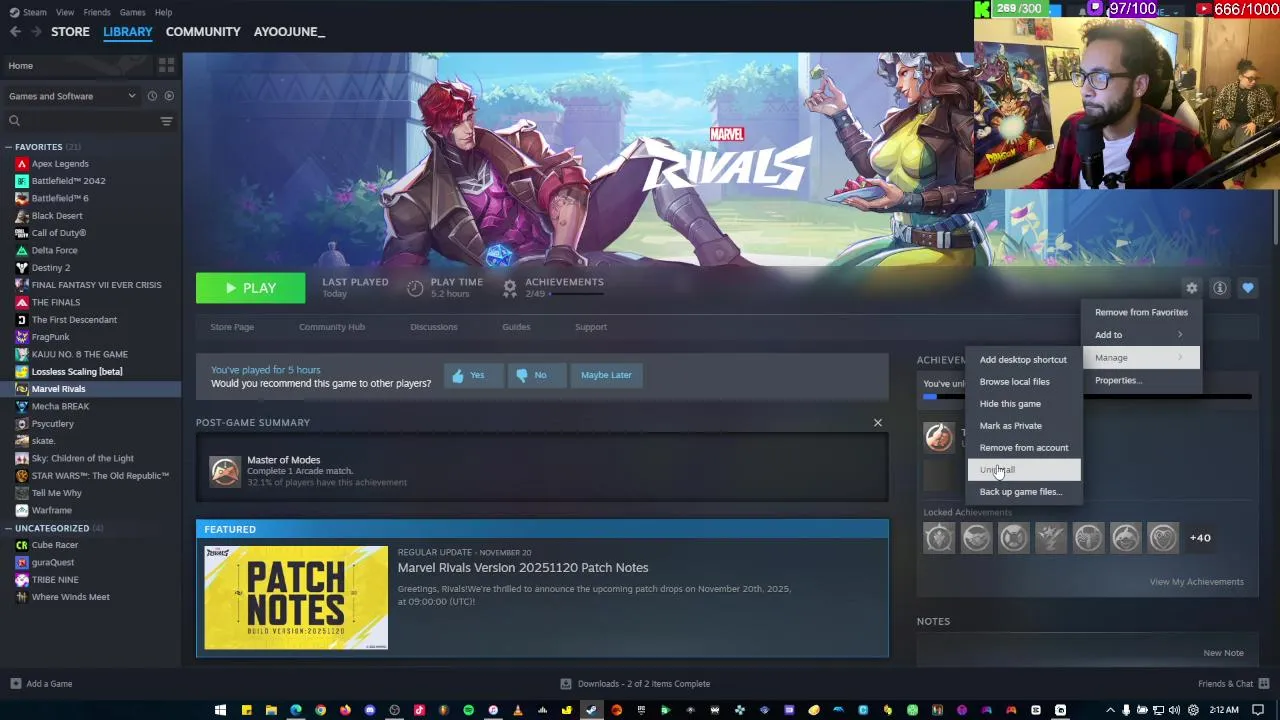Click the Downloads status icon
1280x720 pixels.
pos(566,684)
